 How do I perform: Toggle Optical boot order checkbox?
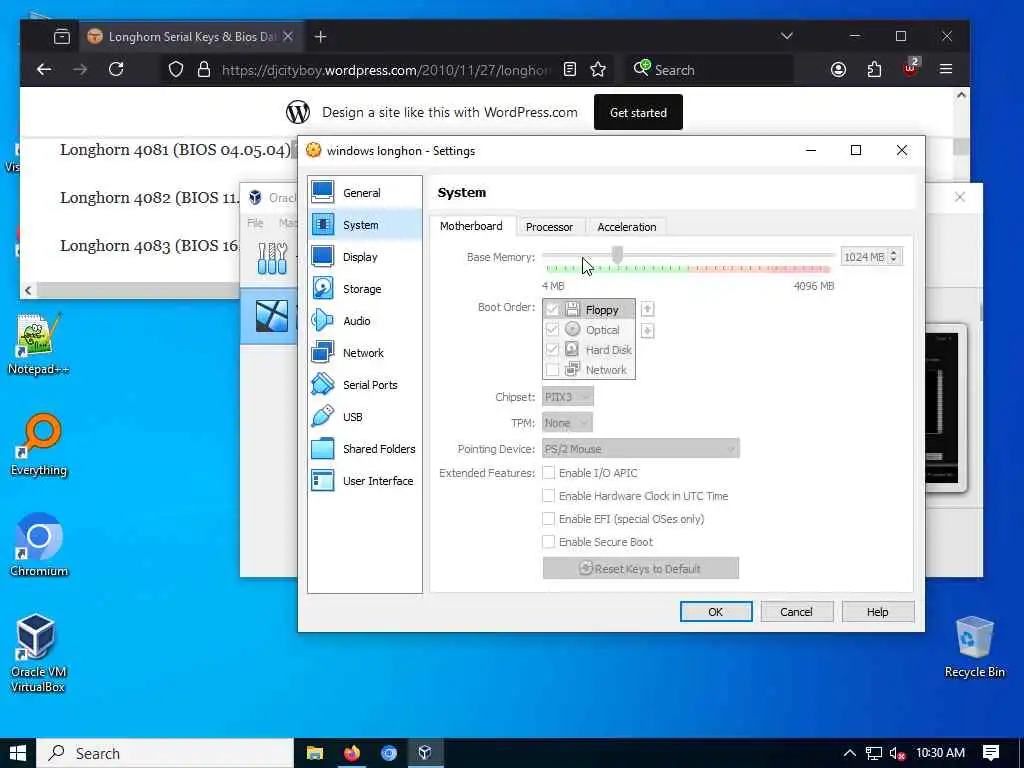click(552, 329)
